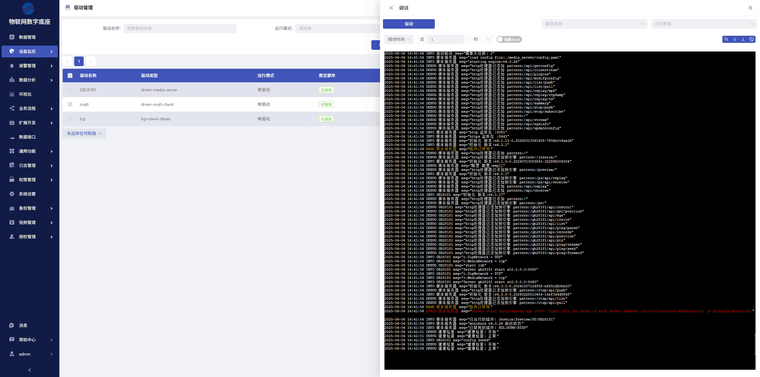
Task: Check the GB28181 row checkbox
Action: (70, 90)
